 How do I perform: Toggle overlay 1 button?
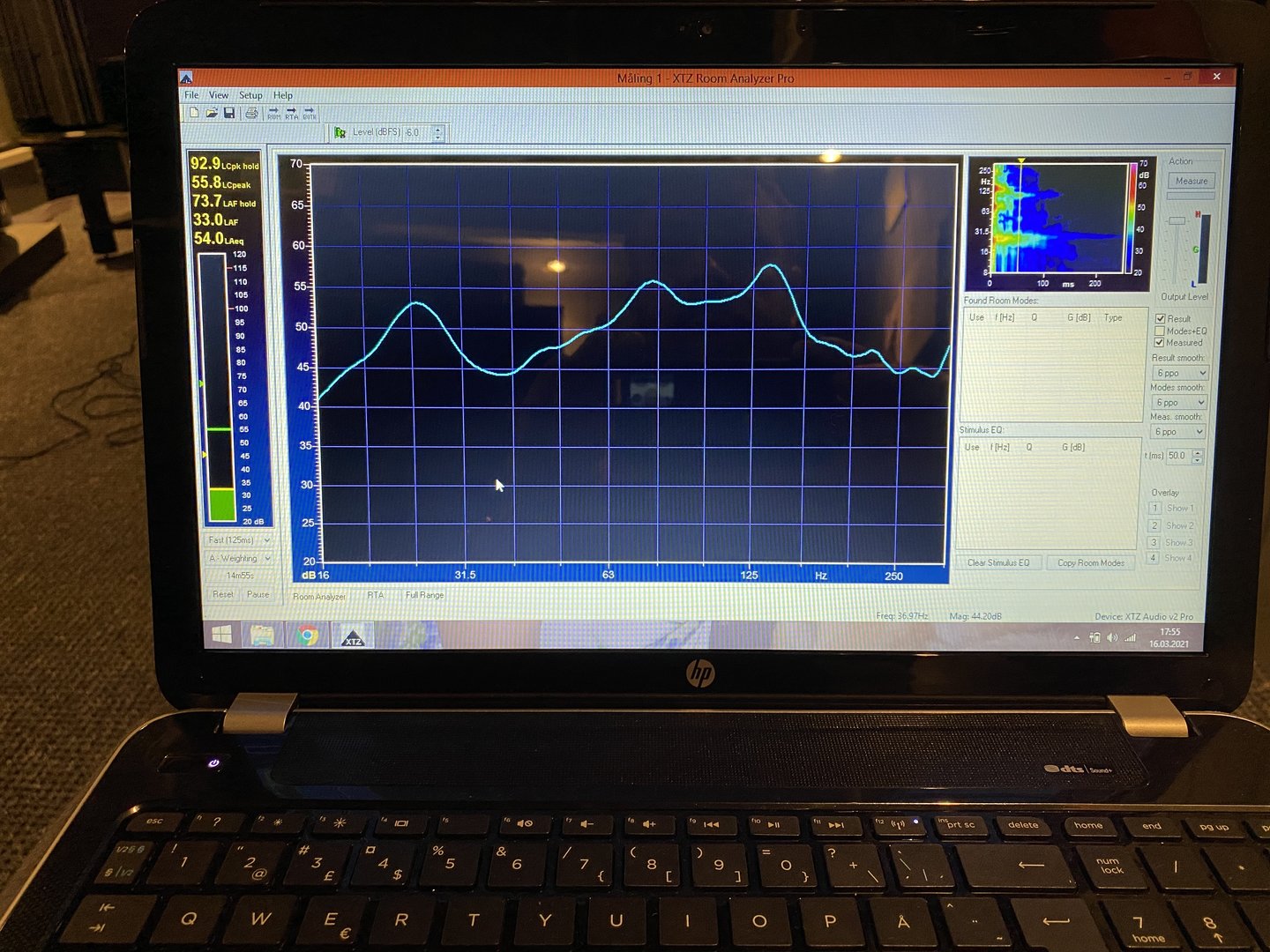coord(1154,508)
